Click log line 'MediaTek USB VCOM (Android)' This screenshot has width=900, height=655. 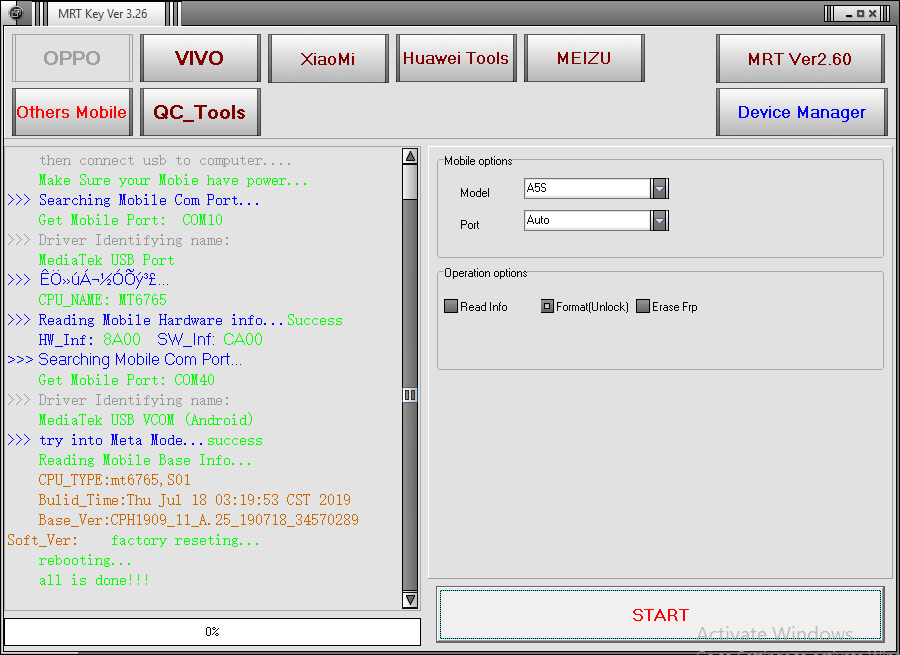[x=146, y=420]
